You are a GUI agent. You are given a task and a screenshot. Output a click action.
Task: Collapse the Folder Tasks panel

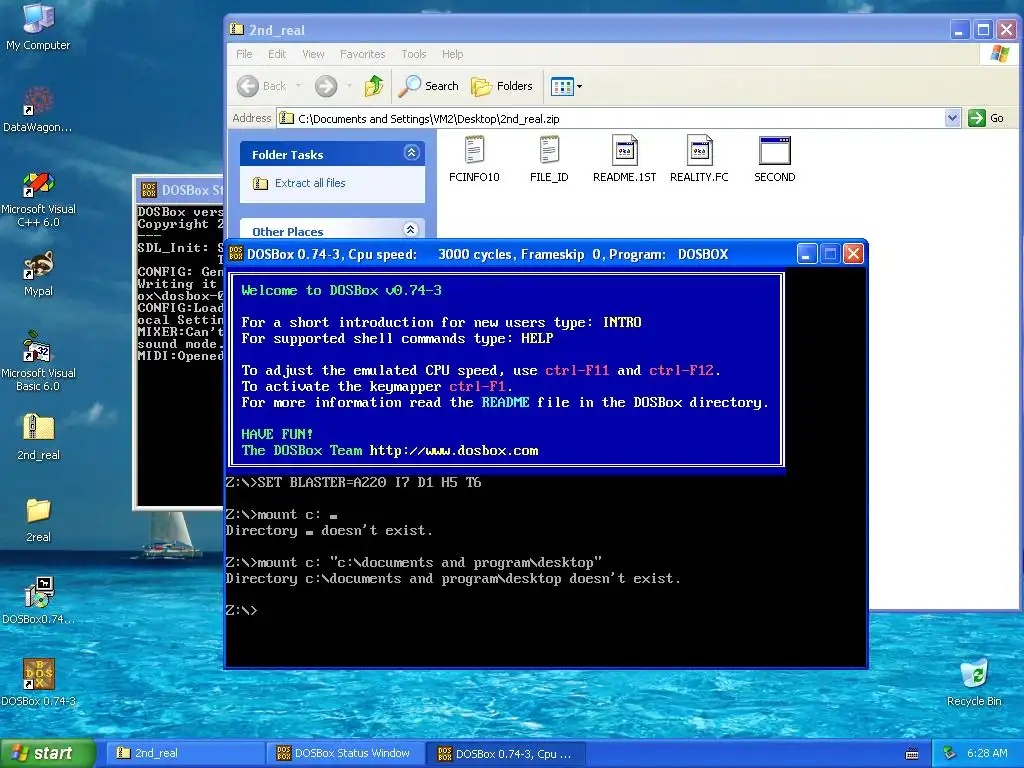[x=411, y=153]
